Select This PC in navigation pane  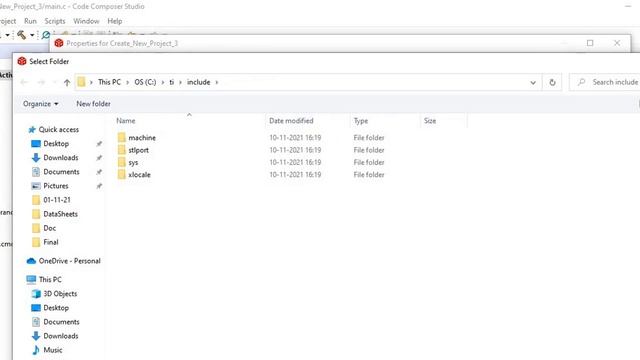(x=50, y=280)
